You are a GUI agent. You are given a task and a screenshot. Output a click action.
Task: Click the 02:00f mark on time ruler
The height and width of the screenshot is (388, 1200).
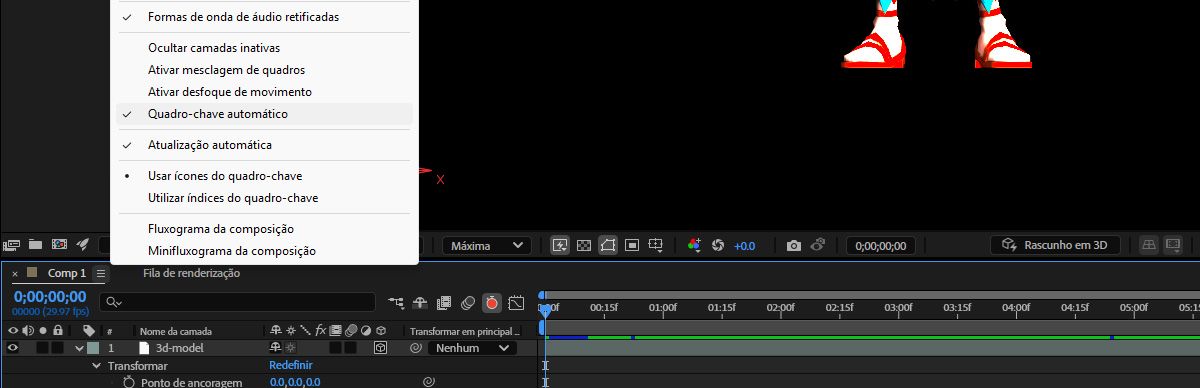coord(780,308)
